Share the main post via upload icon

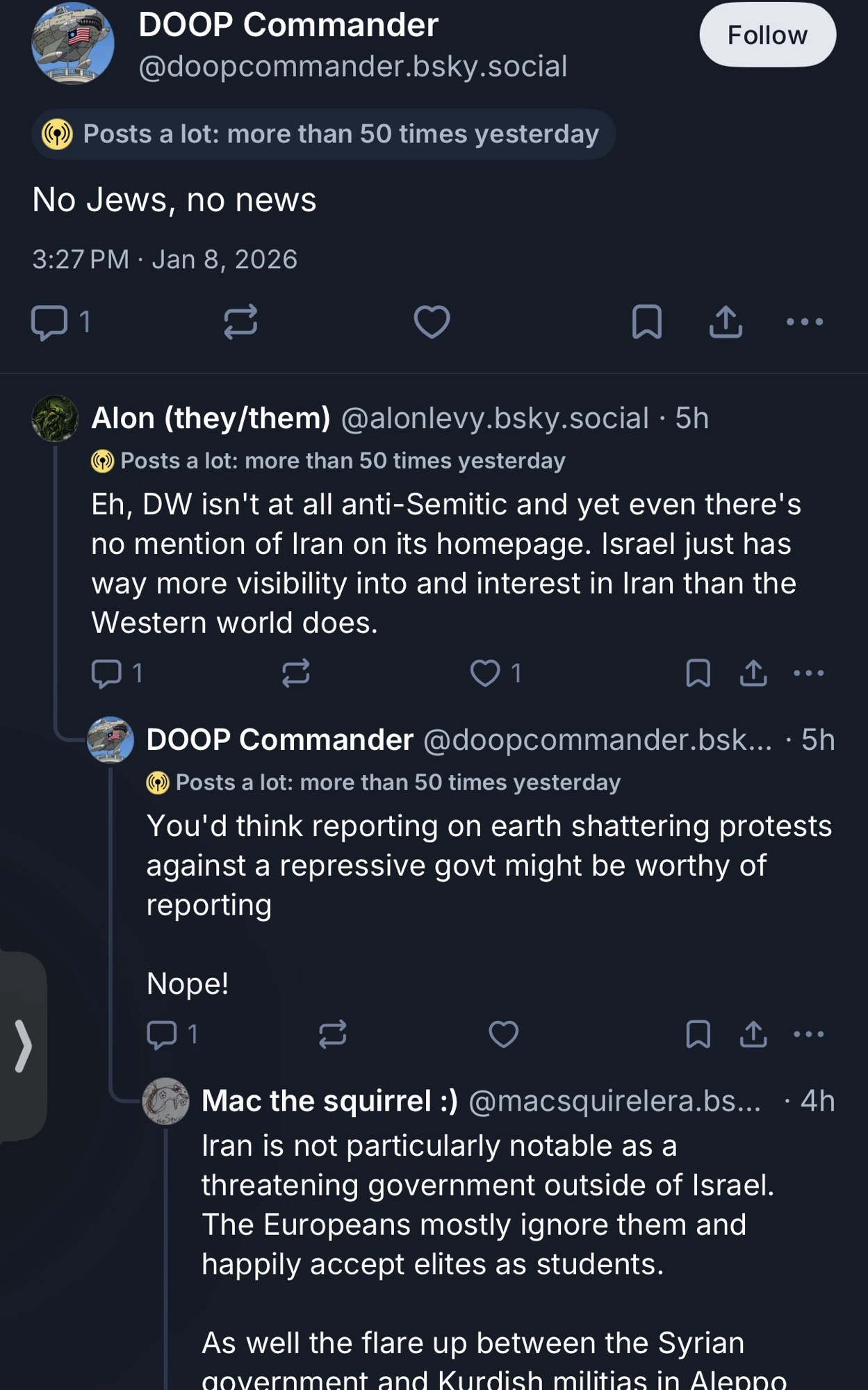726,322
